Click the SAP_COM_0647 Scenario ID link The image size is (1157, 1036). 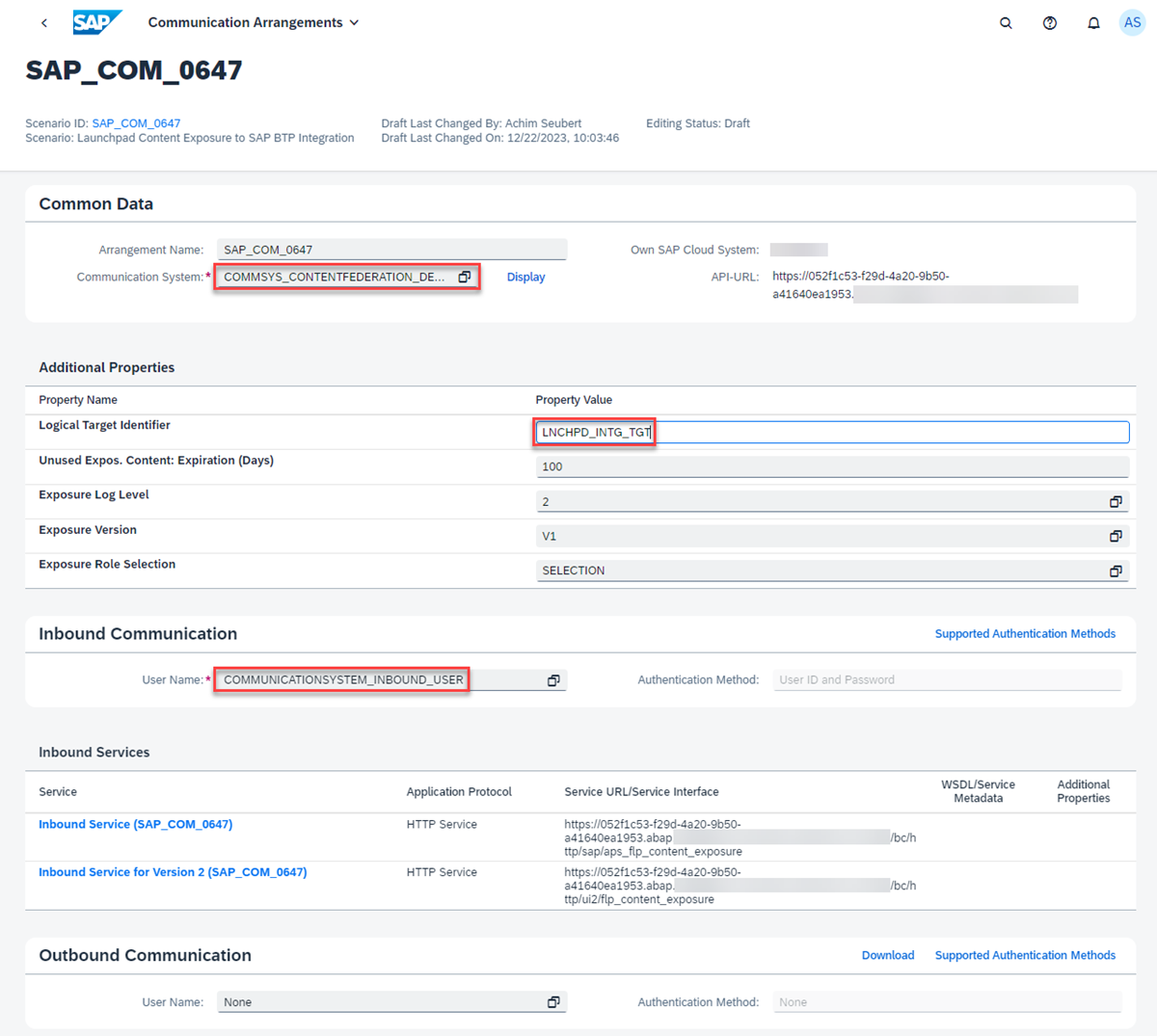point(136,123)
